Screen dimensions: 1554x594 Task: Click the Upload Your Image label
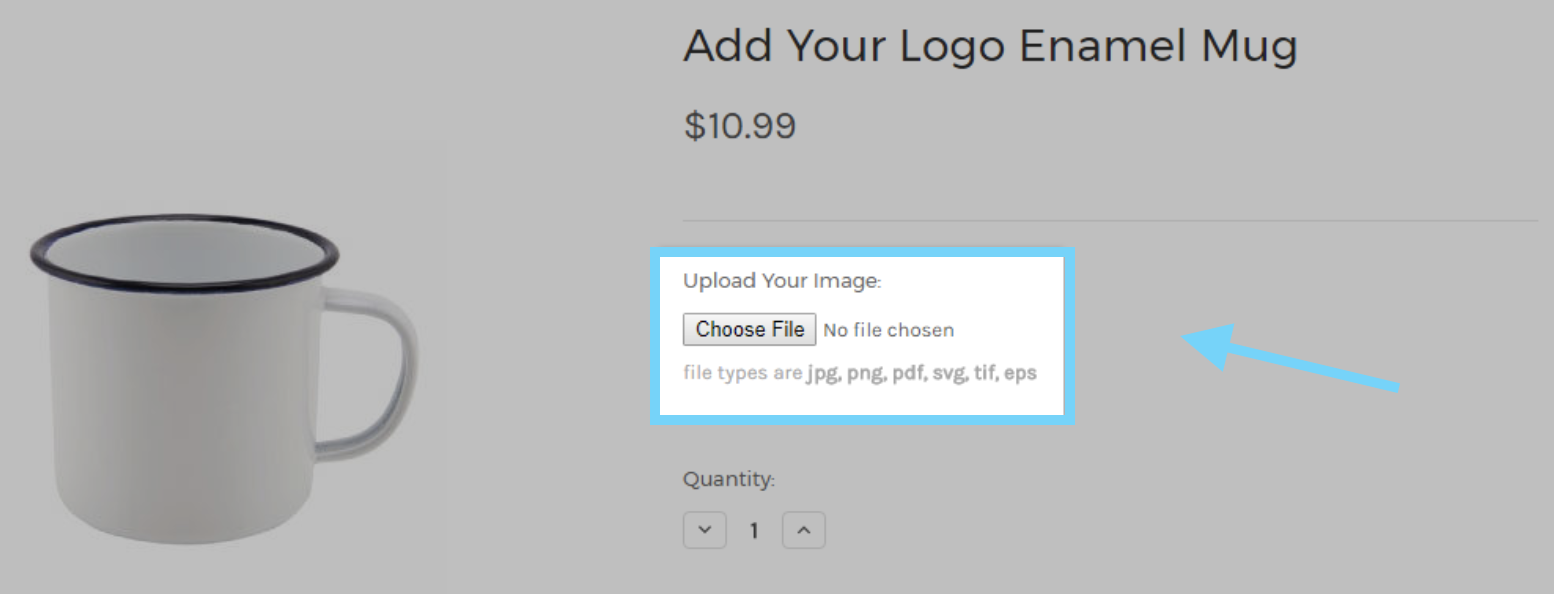782,281
